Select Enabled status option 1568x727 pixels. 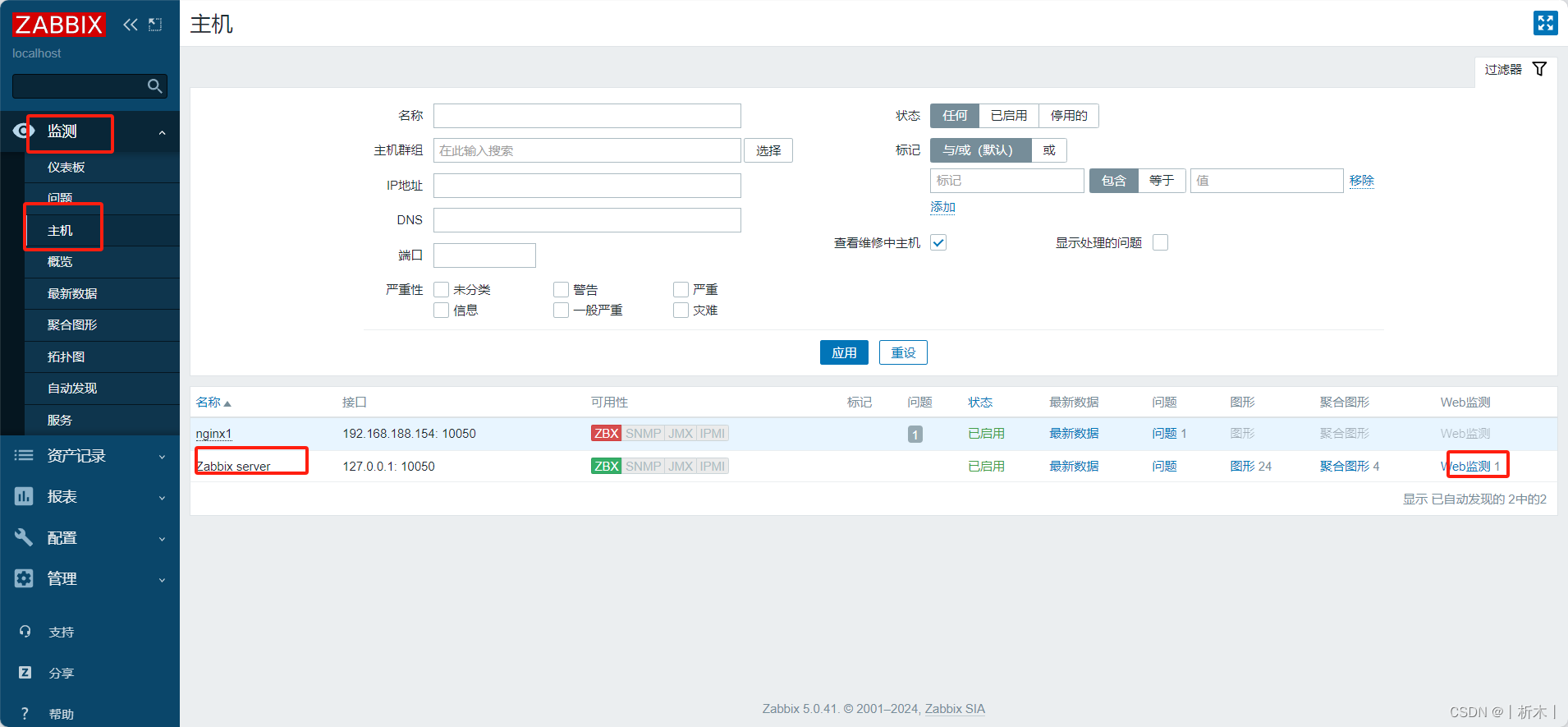point(1009,116)
